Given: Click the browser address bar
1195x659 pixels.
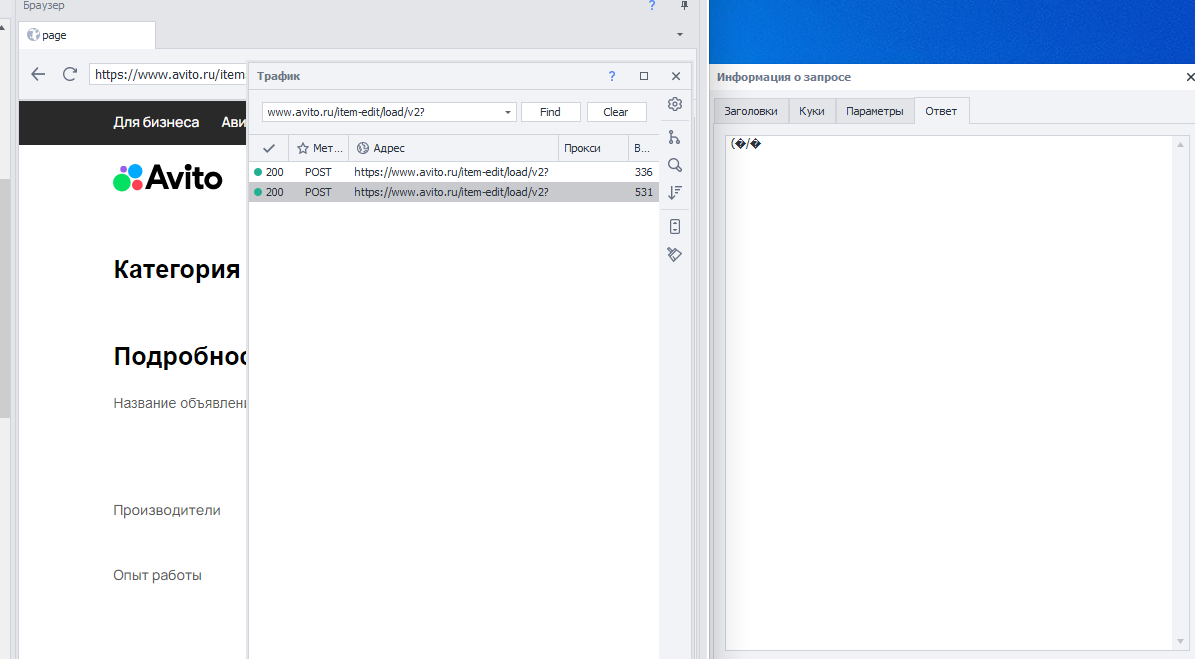Looking at the screenshot, I should [x=168, y=75].
